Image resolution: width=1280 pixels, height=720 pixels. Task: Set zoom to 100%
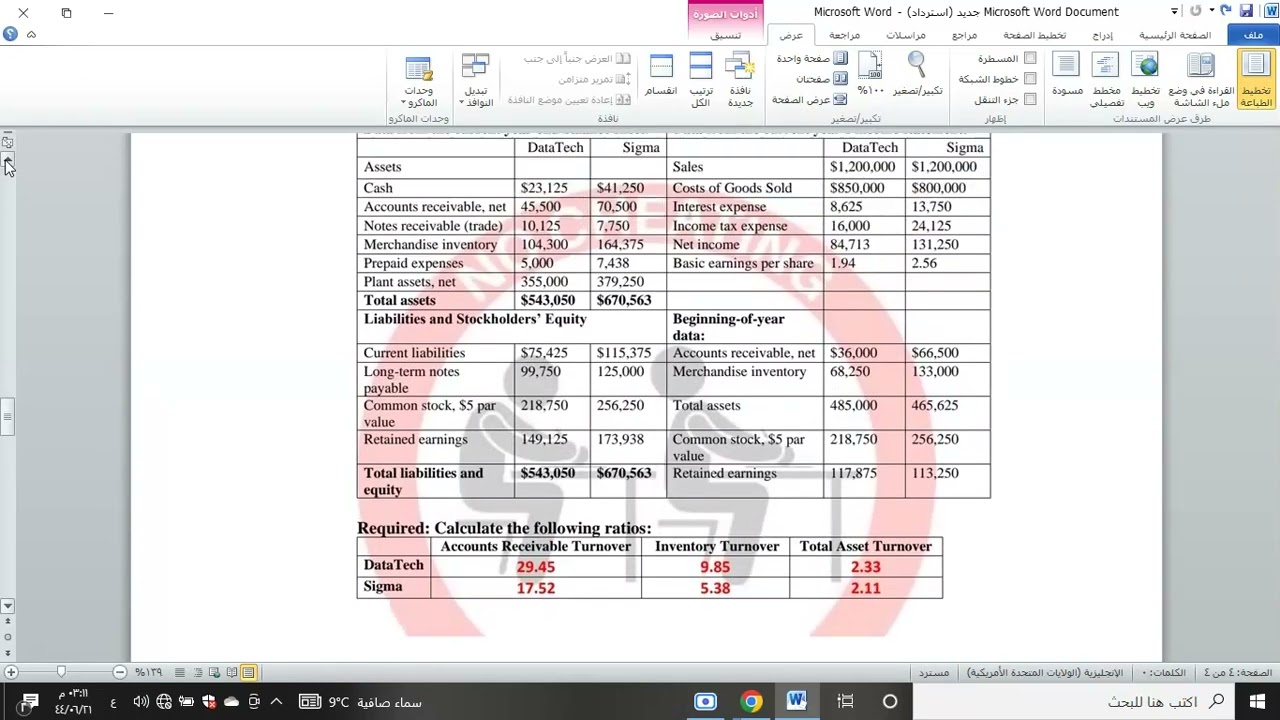click(871, 75)
